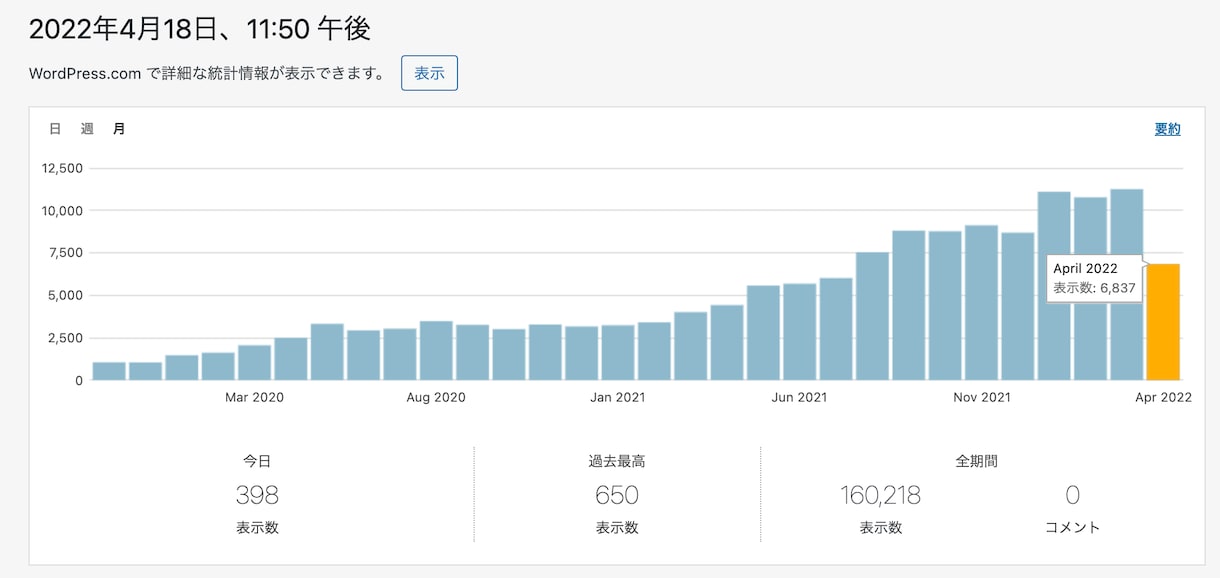Screen dimensions: 1220x578
Task: Click the first leftmost bar in chart
Action: click(x=109, y=371)
